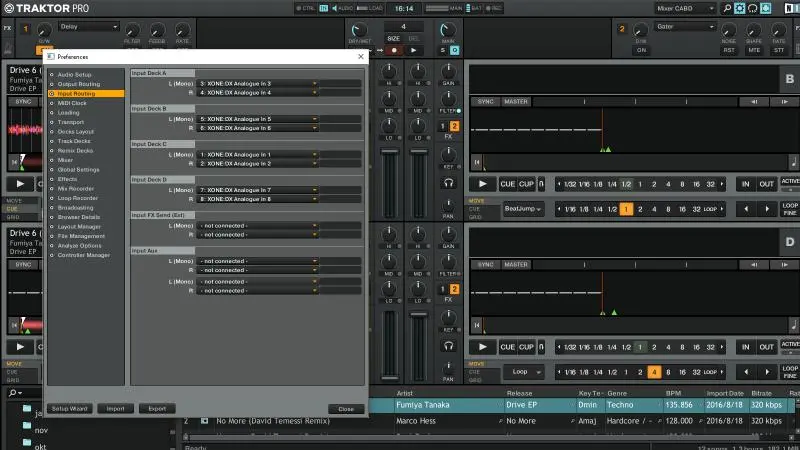This screenshot has width=800, height=450.
Task: Enable SYNC on Deck B
Action: 485,101
